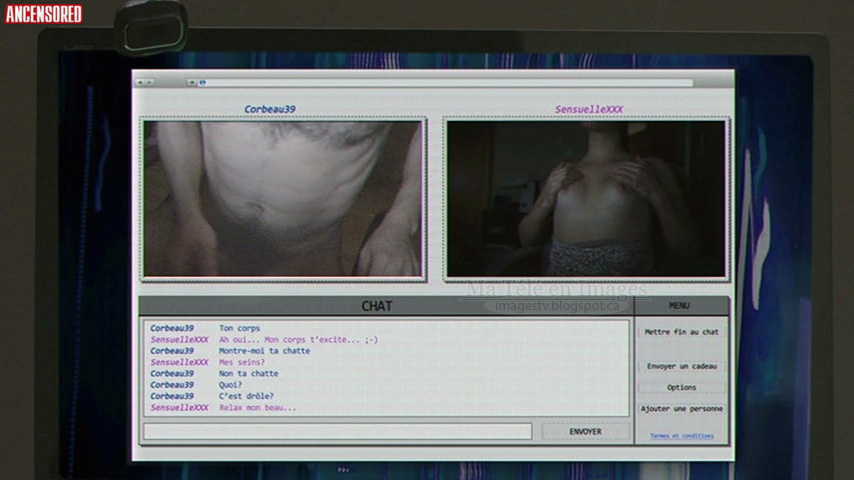Open the Options menu button

point(681,387)
